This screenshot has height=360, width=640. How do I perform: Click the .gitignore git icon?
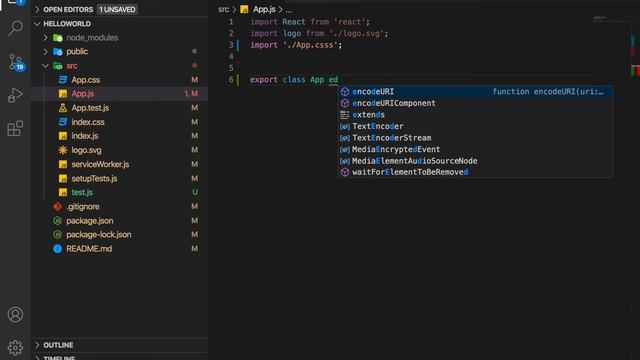click(58, 207)
